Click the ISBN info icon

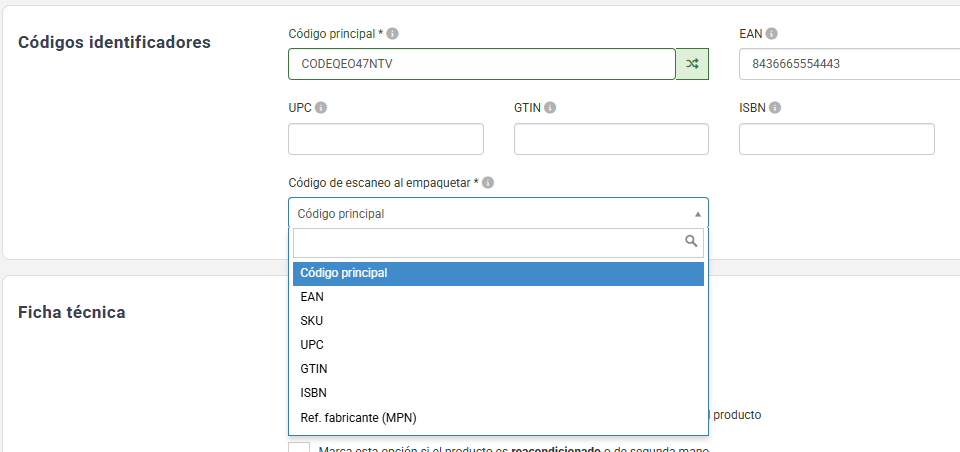point(775,108)
